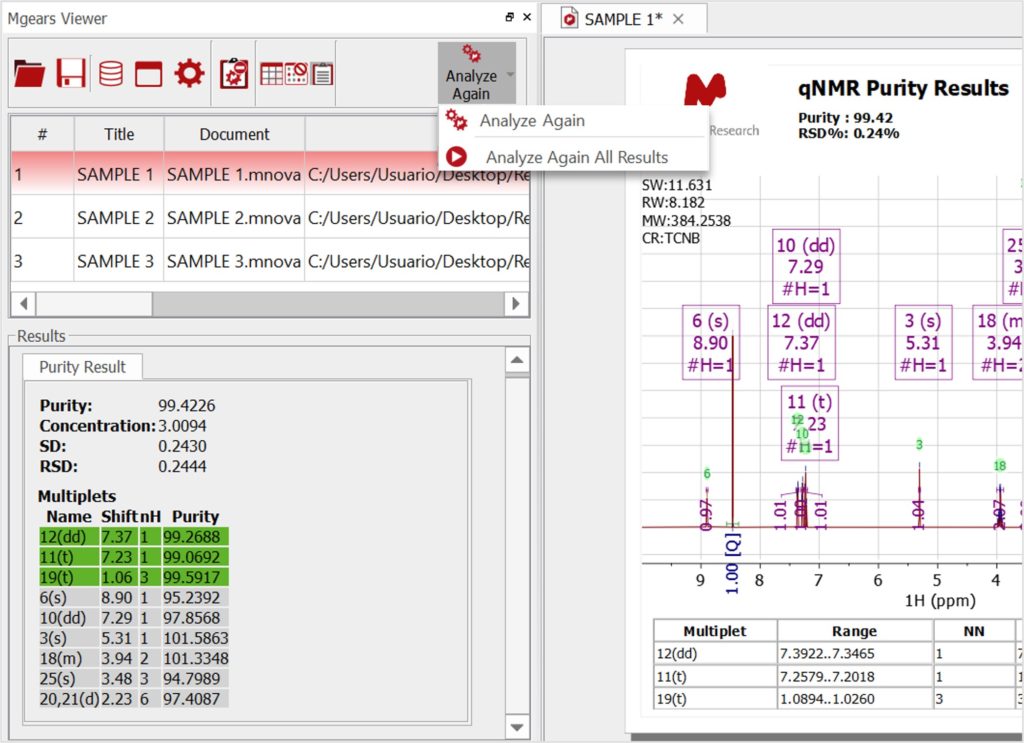Choose Analyze Again from the menu

point(531,121)
